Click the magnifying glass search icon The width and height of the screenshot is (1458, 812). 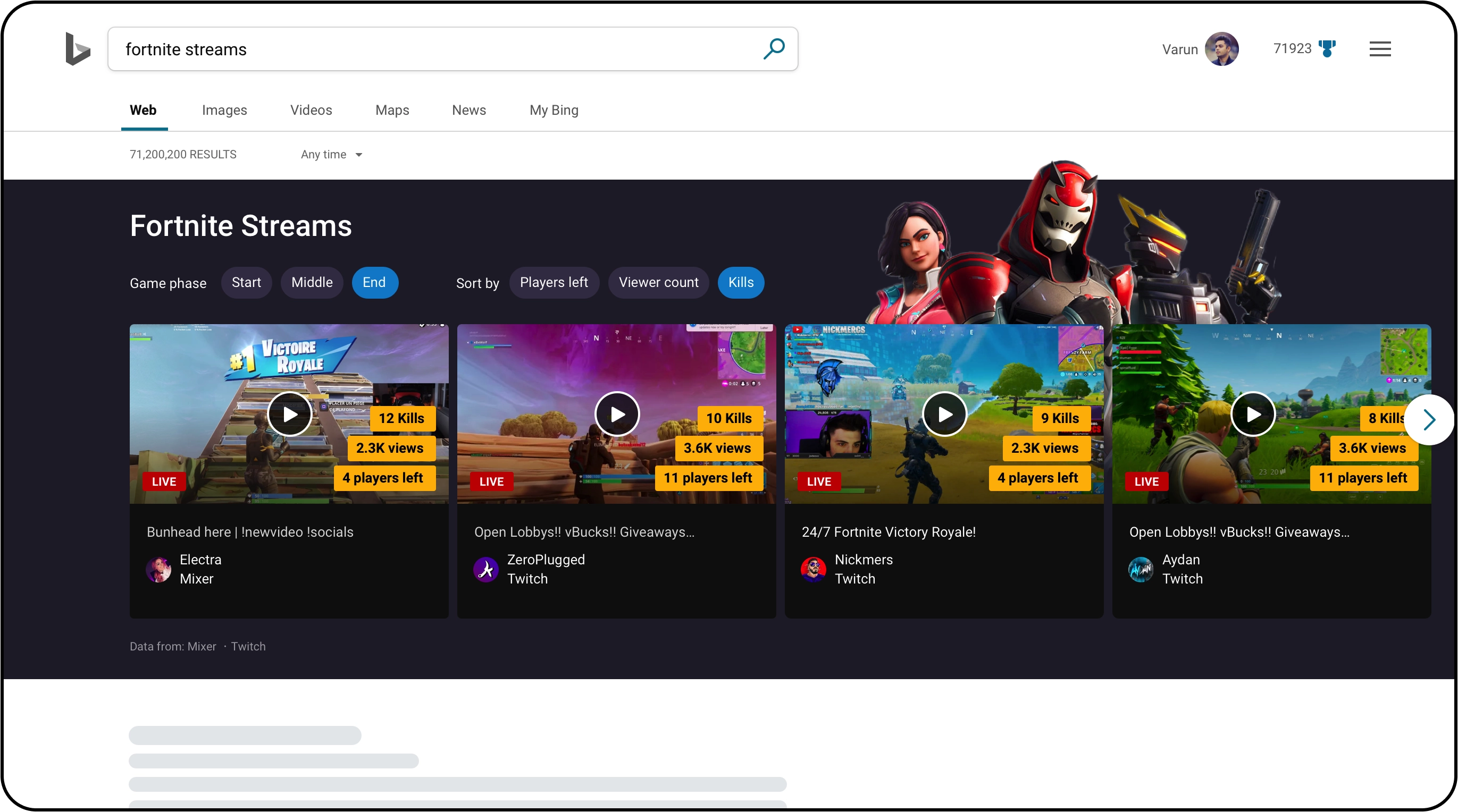point(774,49)
